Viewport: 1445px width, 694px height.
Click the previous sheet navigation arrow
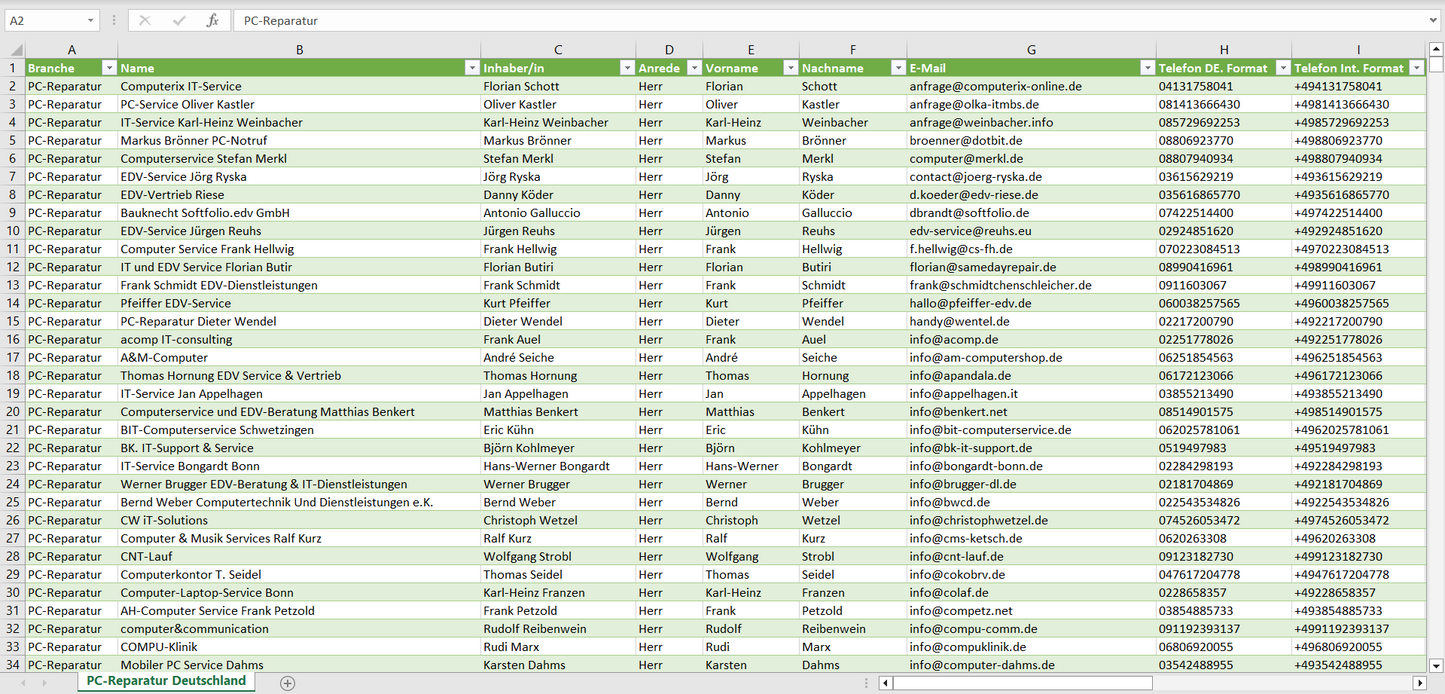tap(21, 683)
